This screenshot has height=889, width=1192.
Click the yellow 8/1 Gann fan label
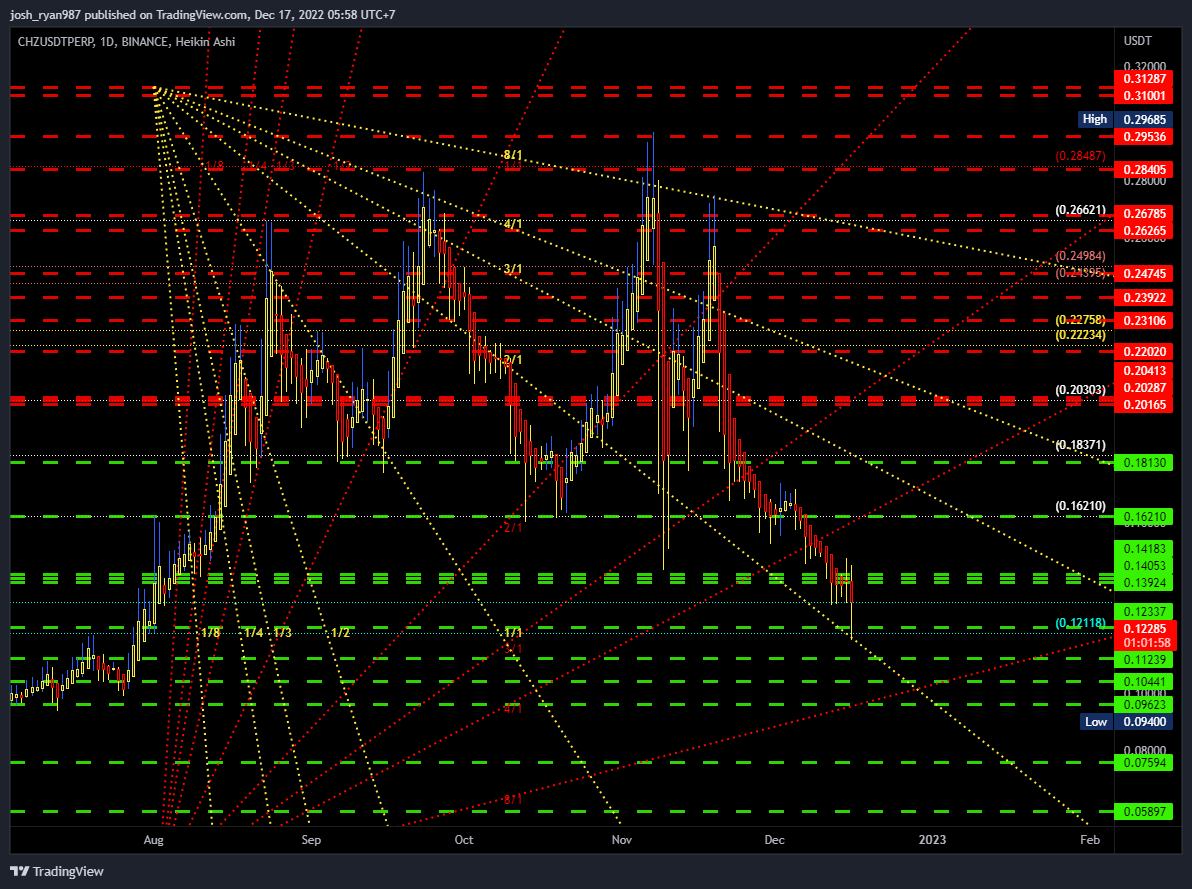tap(512, 155)
